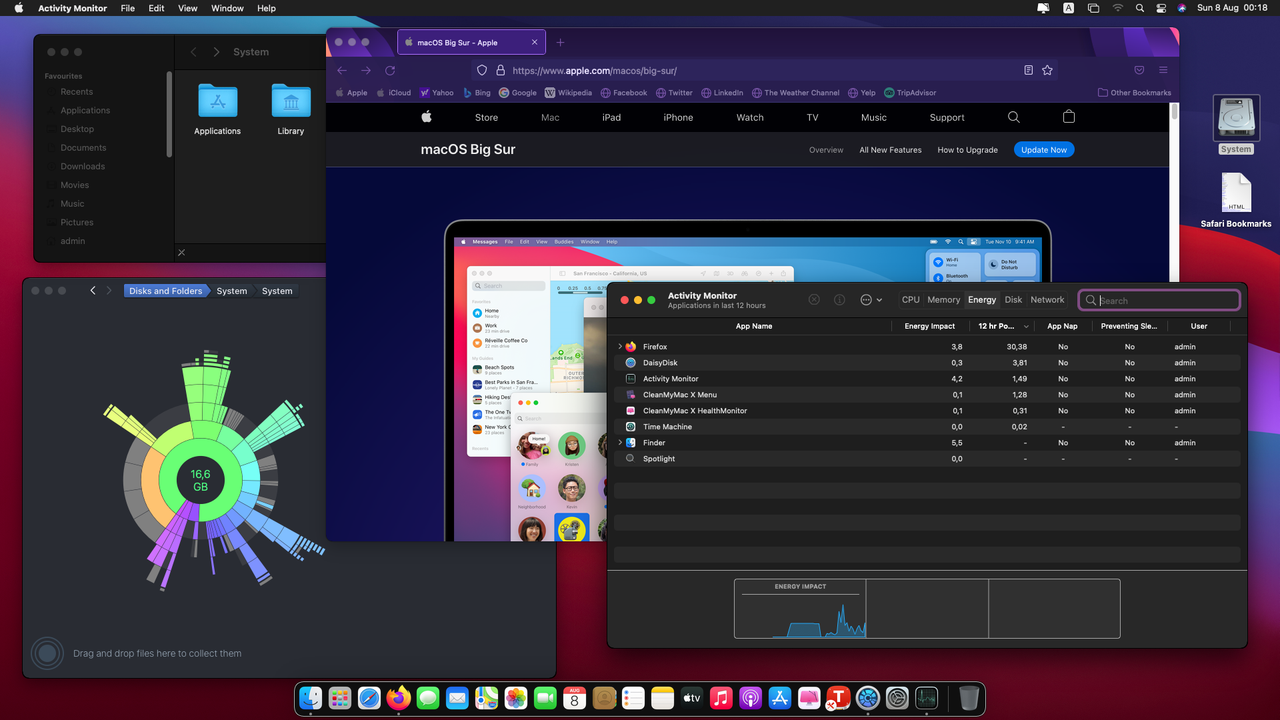Image resolution: width=1280 pixels, height=720 pixels.
Task: Reload the page in Firefox
Action: [390, 71]
